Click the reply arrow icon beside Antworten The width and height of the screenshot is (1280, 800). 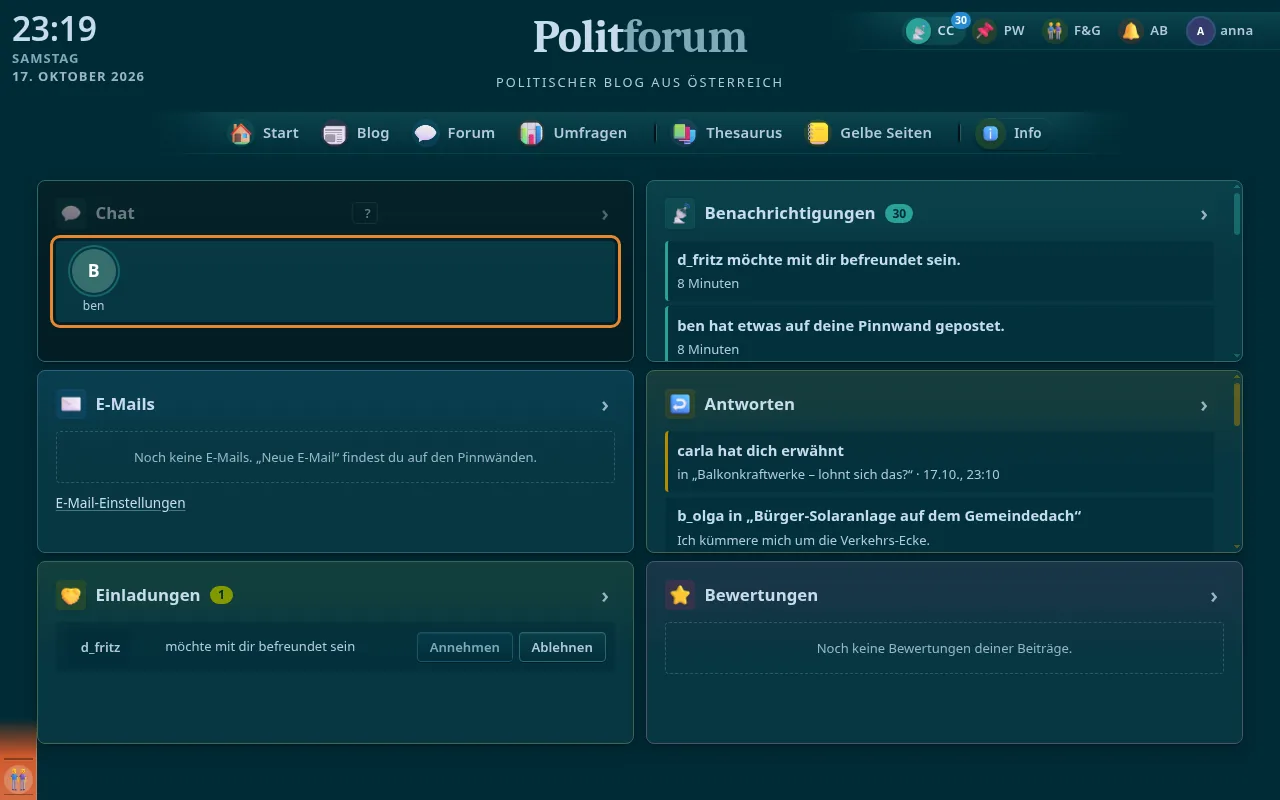tap(680, 404)
